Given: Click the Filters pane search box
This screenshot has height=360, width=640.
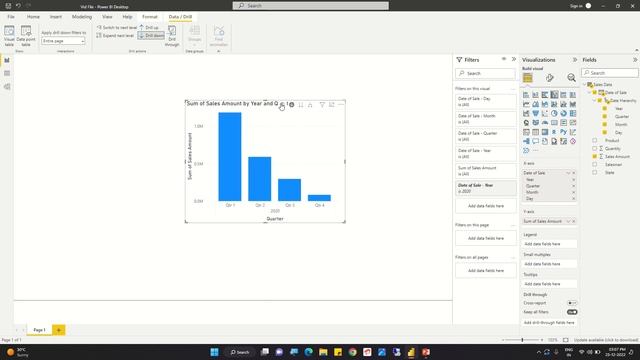Looking at the screenshot, I should coord(485,73).
